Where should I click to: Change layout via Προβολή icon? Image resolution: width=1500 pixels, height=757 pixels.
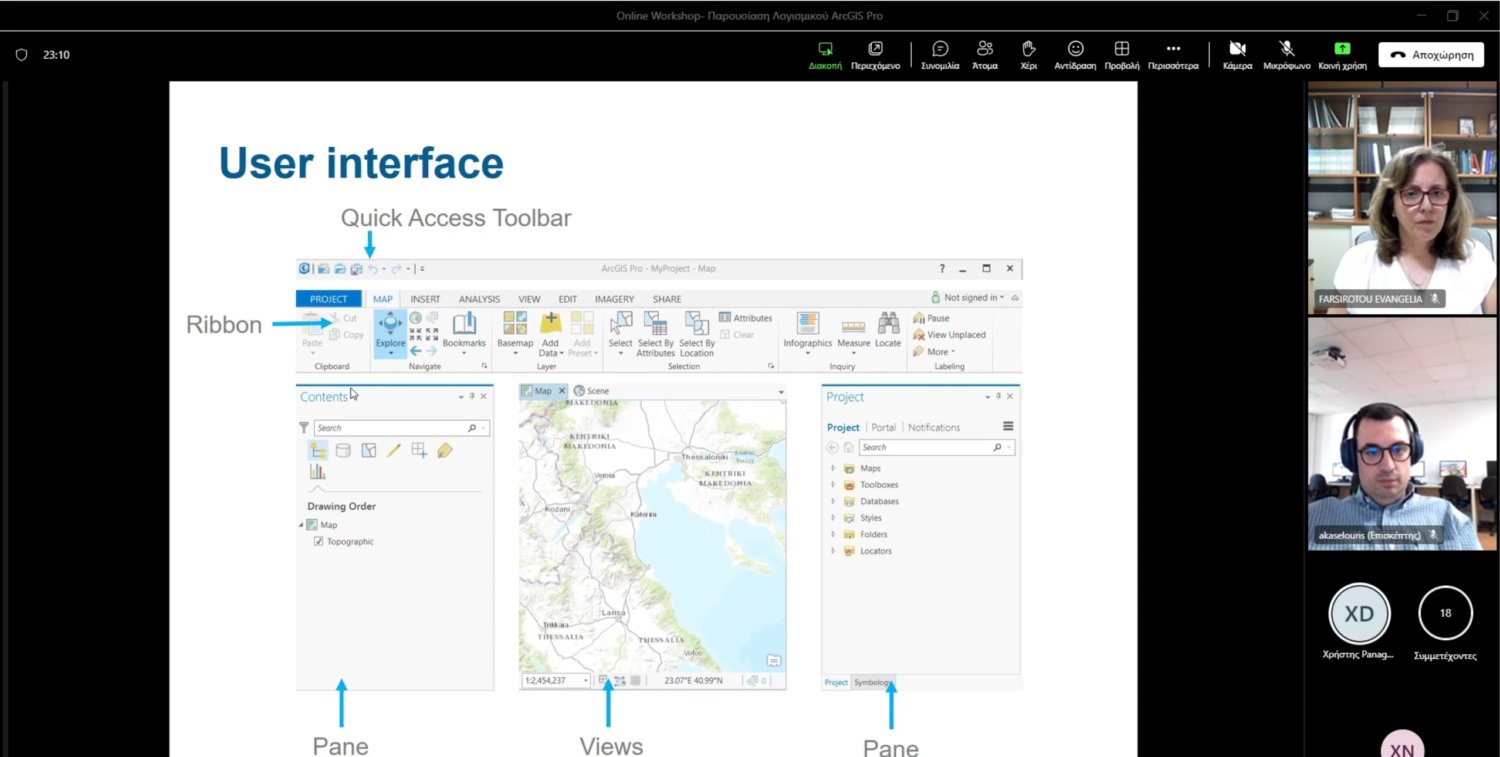[1121, 54]
